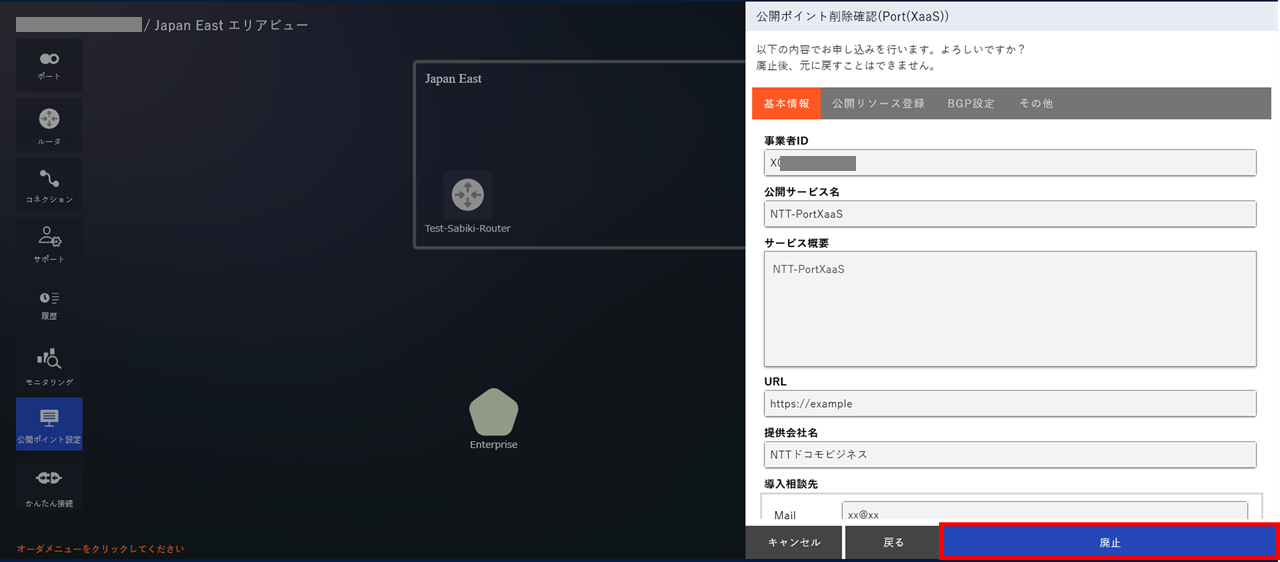
Task: Switch to the 基本情報 tab
Action: click(787, 103)
